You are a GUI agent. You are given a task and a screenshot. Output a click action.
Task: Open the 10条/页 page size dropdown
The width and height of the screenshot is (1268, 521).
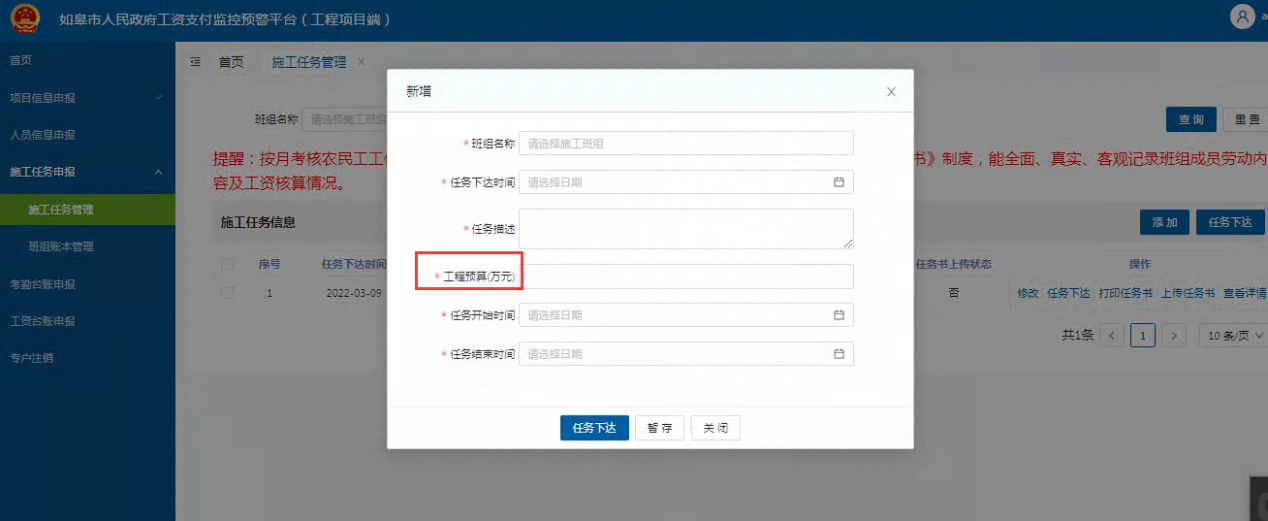pyautogui.click(x=1233, y=335)
